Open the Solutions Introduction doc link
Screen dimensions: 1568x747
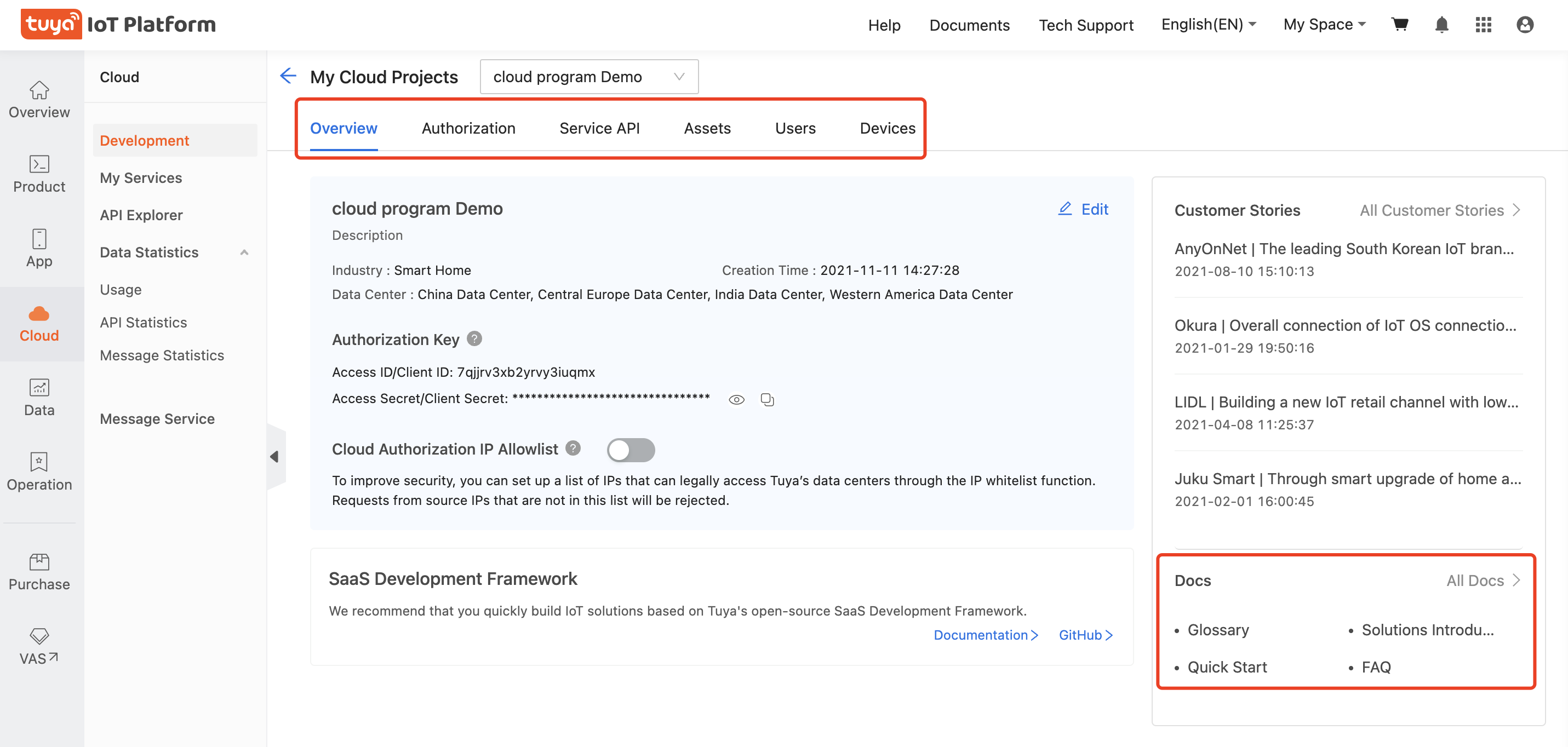pyautogui.click(x=1427, y=630)
